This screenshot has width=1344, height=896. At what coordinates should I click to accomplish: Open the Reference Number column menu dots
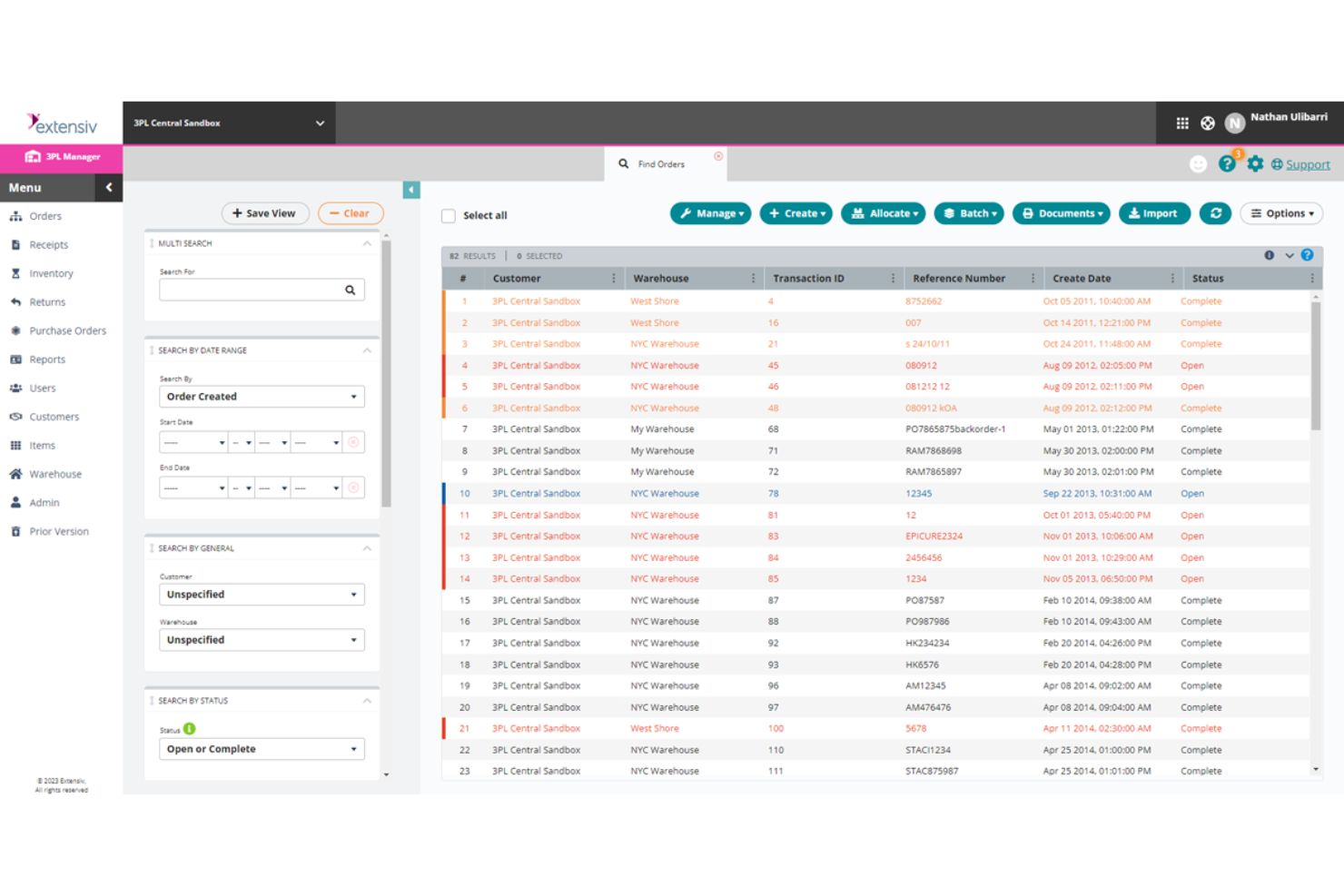[x=1033, y=279]
